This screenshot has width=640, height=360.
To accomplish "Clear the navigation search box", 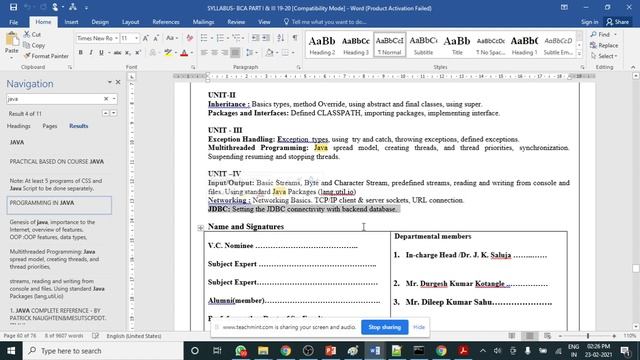I will [106, 99].
